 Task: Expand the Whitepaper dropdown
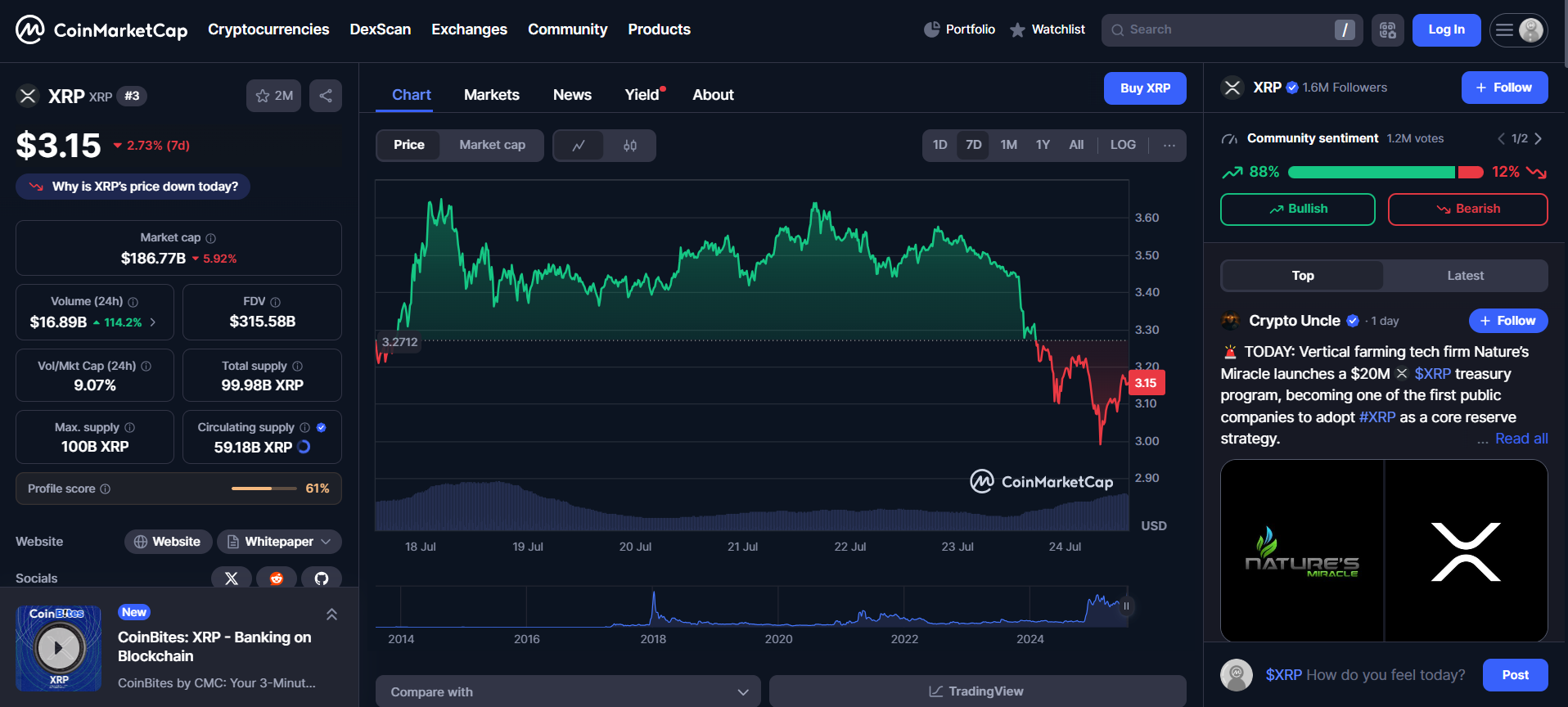[279, 542]
